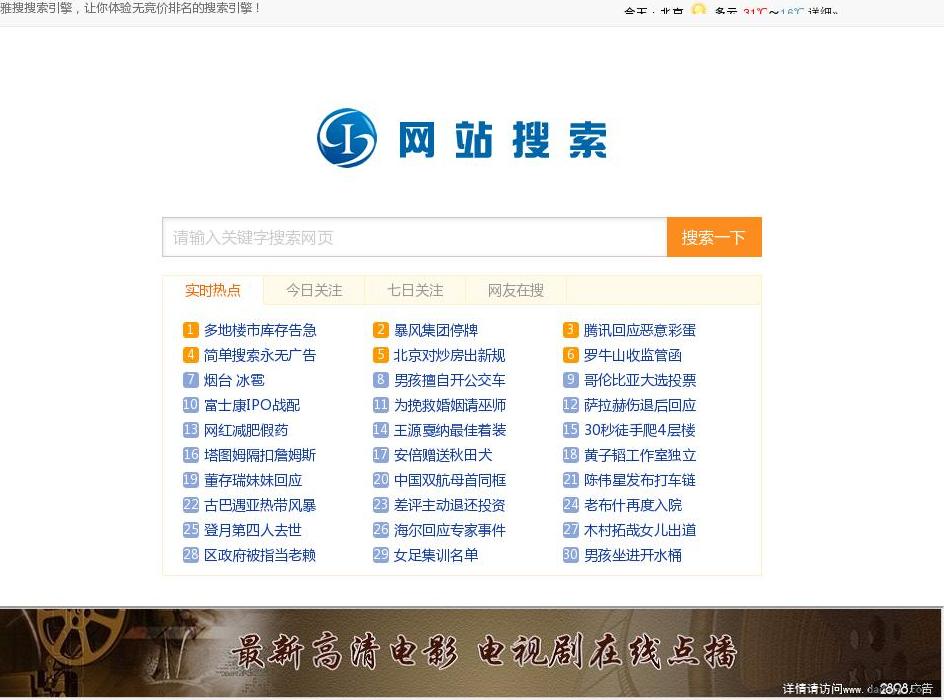Click the 女足集训名单 entry
944x700 pixels.
(436, 555)
